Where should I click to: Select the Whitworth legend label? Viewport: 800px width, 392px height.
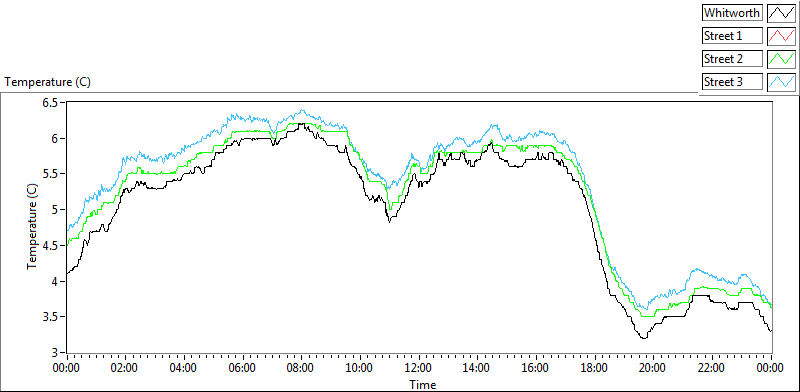click(x=732, y=13)
